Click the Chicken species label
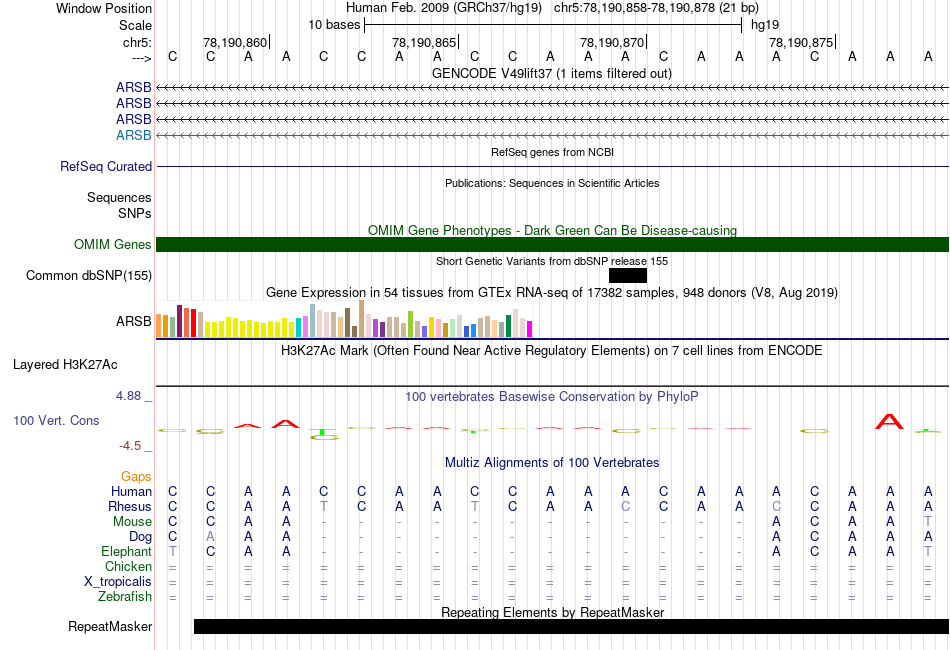Image resolution: width=950 pixels, height=650 pixels. click(x=128, y=566)
